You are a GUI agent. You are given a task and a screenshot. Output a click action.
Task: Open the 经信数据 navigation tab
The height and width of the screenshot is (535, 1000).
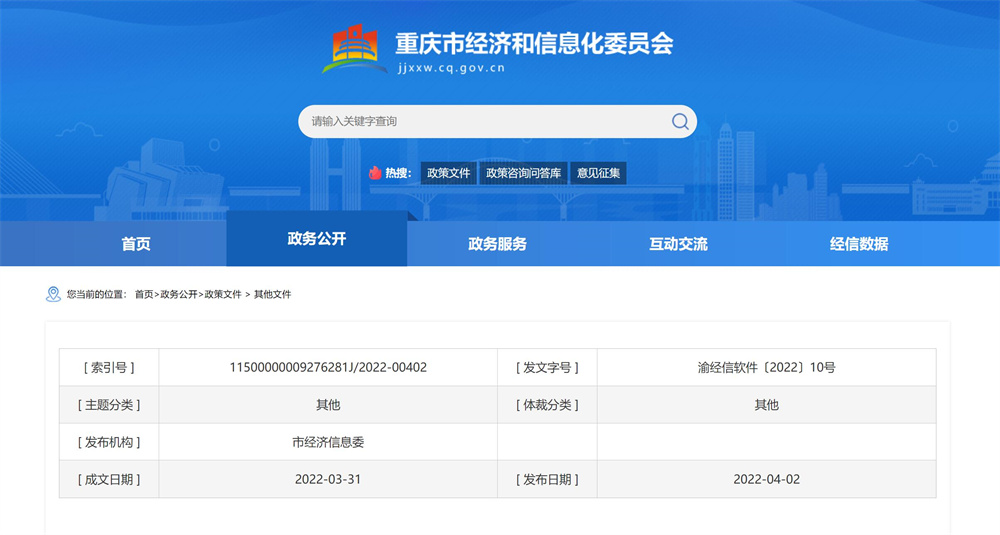(859, 244)
